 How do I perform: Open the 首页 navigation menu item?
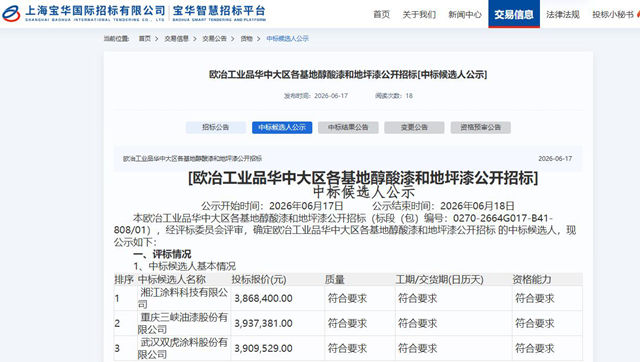382,15
